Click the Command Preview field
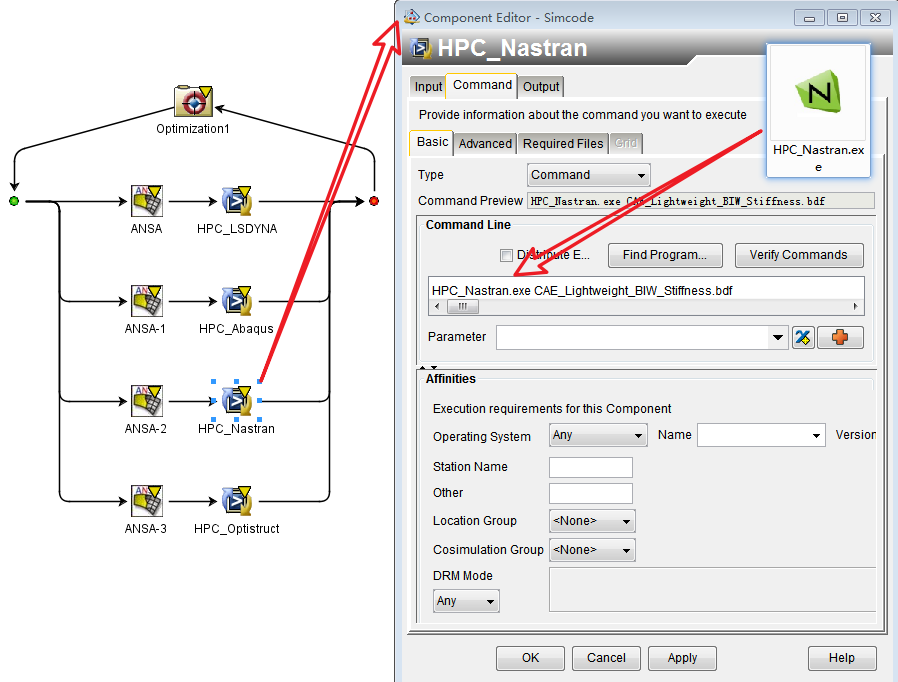Screen dimensions: 898x682 [701, 202]
